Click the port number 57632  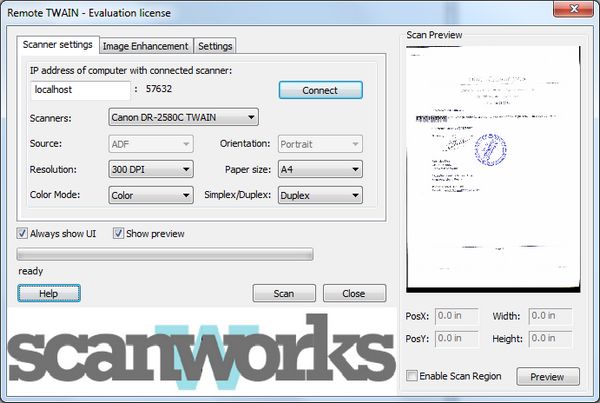point(159,89)
